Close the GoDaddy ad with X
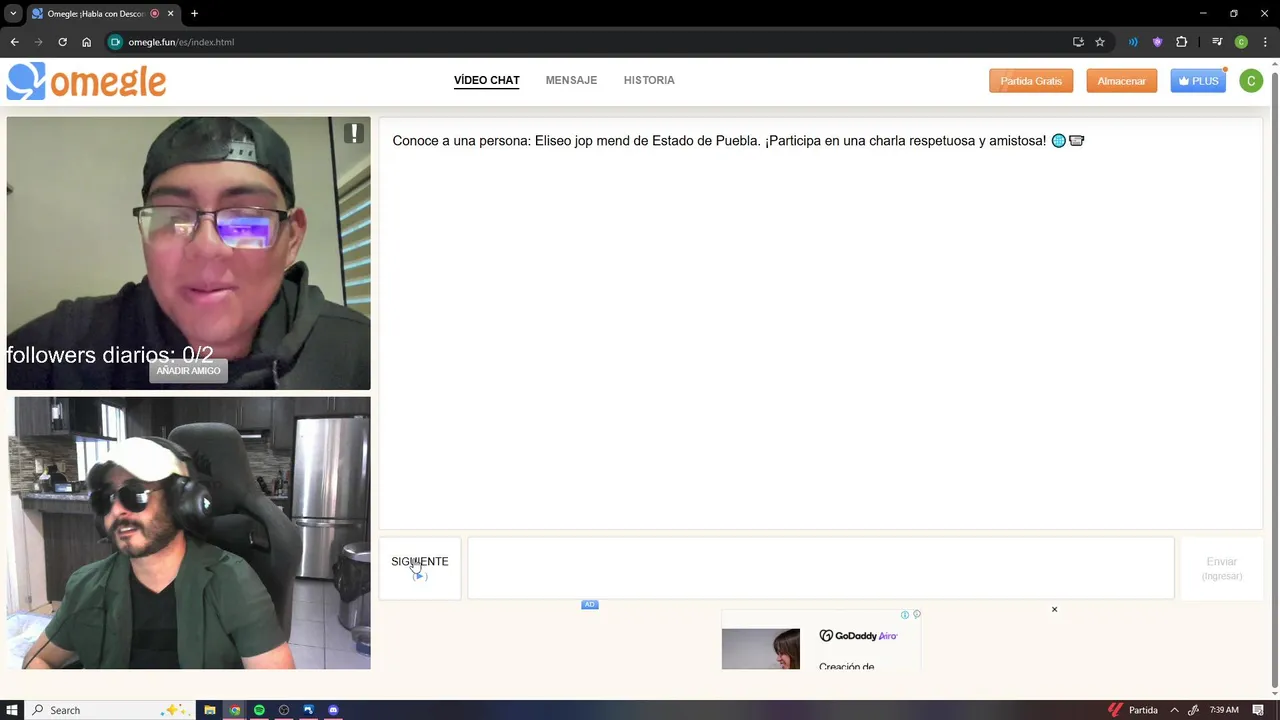This screenshot has width=1280, height=720. [x=1054, y=609]
